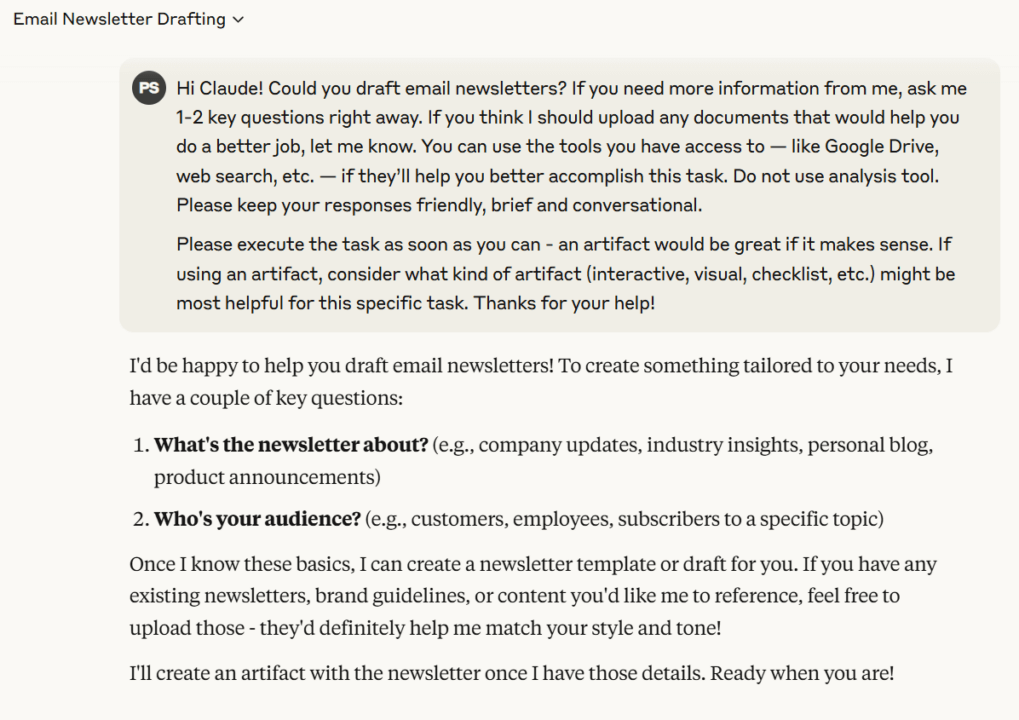
Task: Click bold "What's the newsletter about?" question
Action: click(x=291, y=445)
